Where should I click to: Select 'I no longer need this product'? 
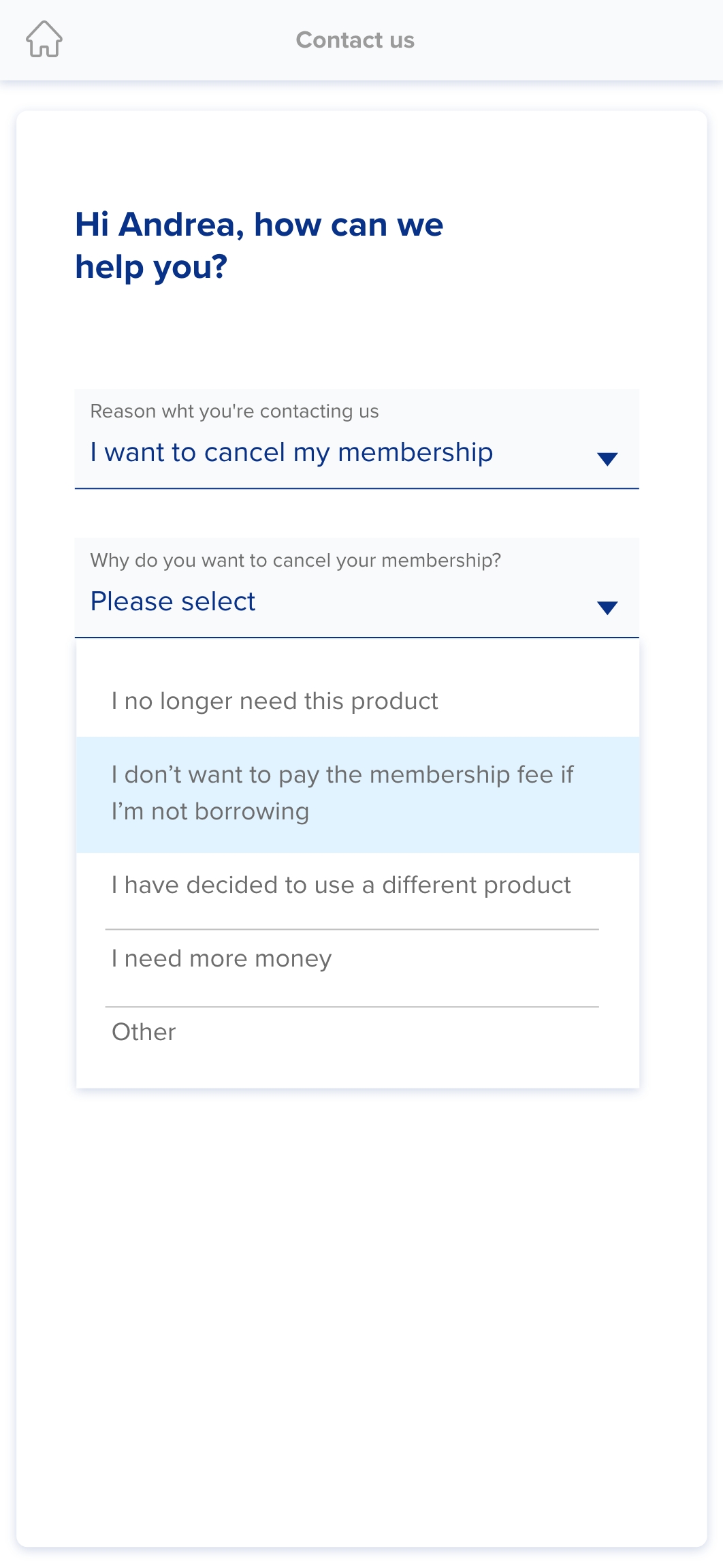(274, 702)
